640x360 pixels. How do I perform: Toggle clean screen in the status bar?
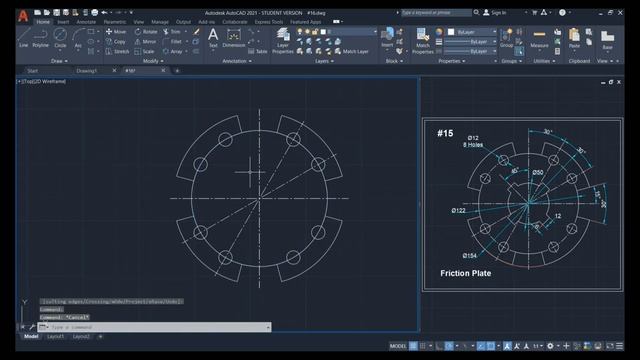(610, 346)
